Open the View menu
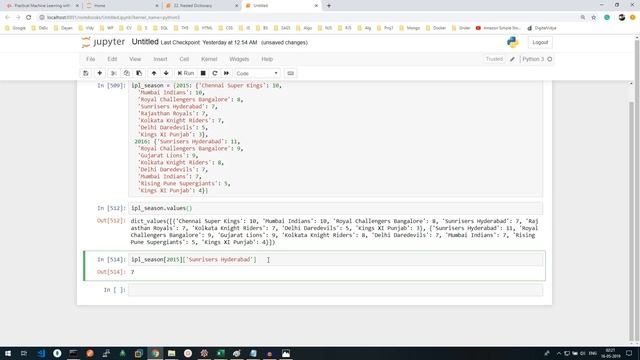640x360 pixels. click(x=135, y=59)
